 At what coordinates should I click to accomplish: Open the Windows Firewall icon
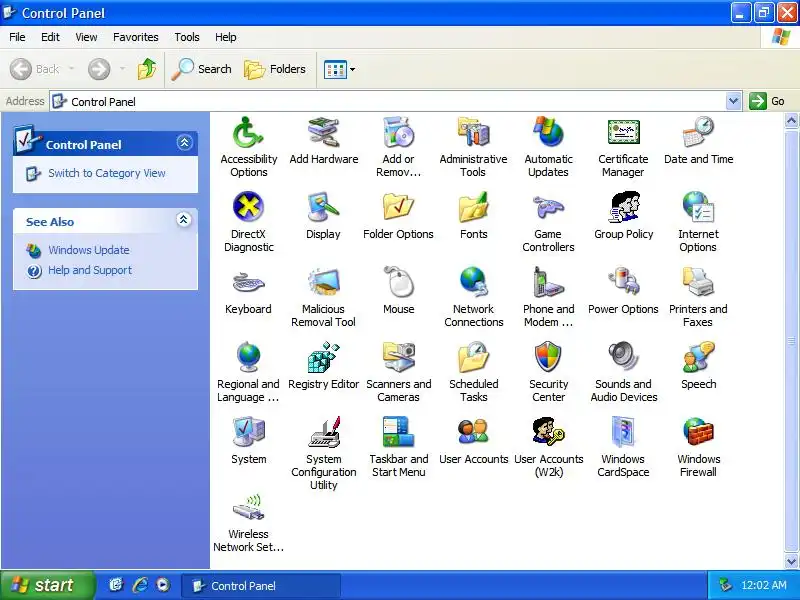tap(698, 433)
